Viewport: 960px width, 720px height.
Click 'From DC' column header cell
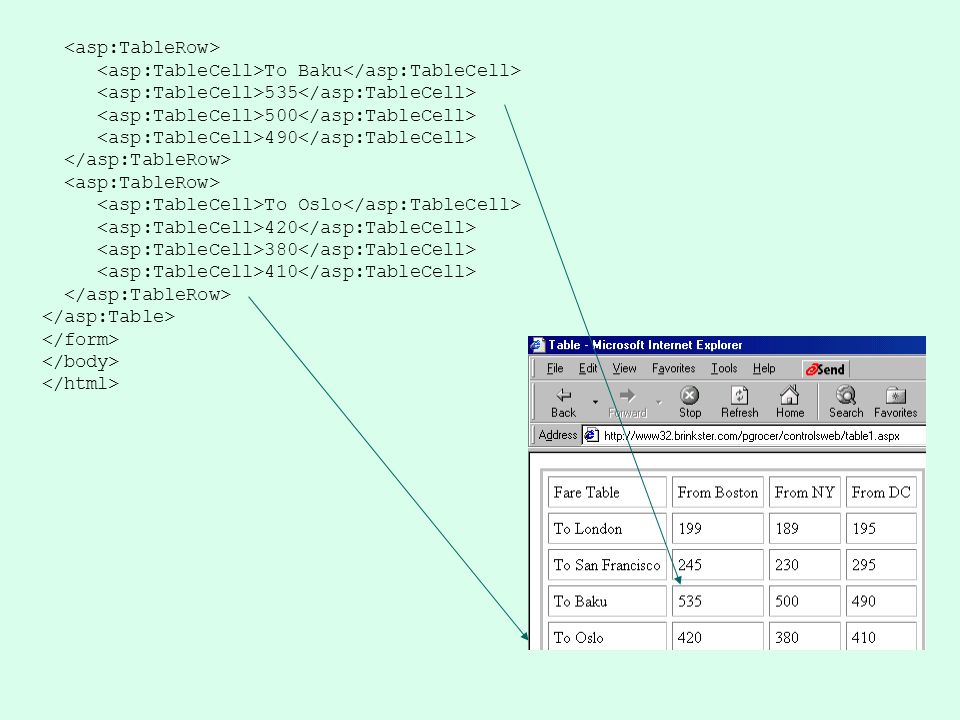pyautogui.click(x=881, y=492)
